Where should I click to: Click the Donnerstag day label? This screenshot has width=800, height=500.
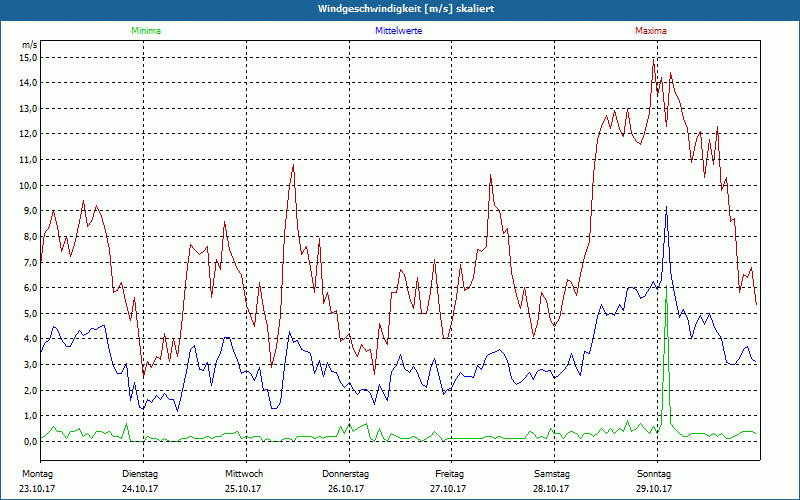pyautogui.click(x=345, y=474)
